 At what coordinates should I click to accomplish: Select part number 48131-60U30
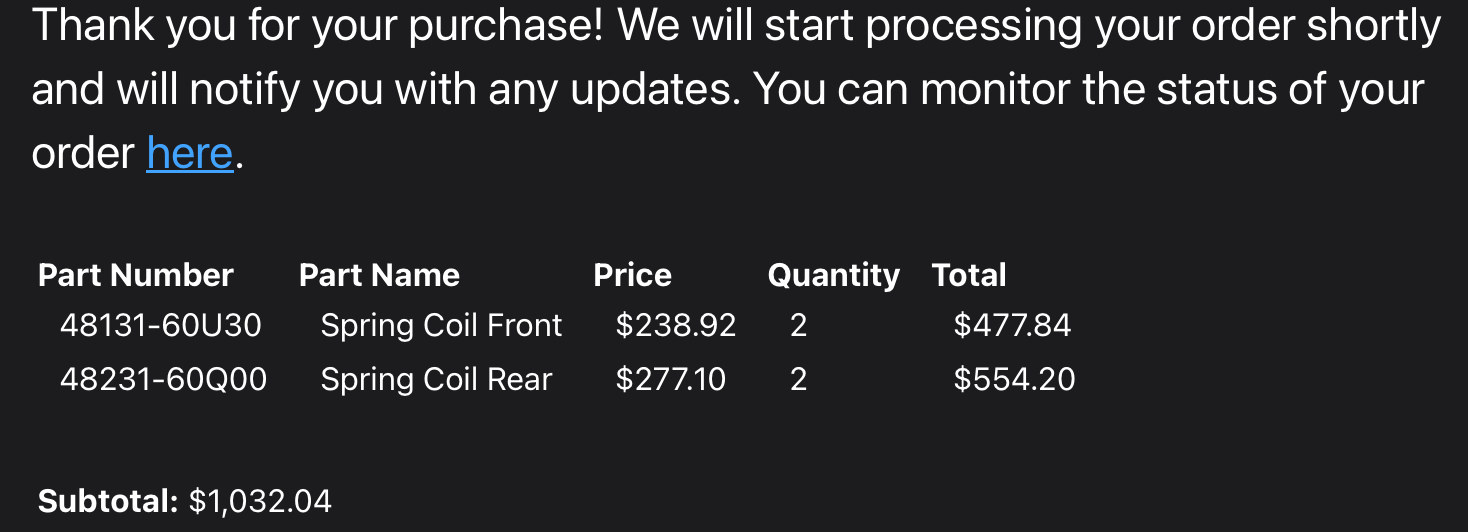(161, 325)
